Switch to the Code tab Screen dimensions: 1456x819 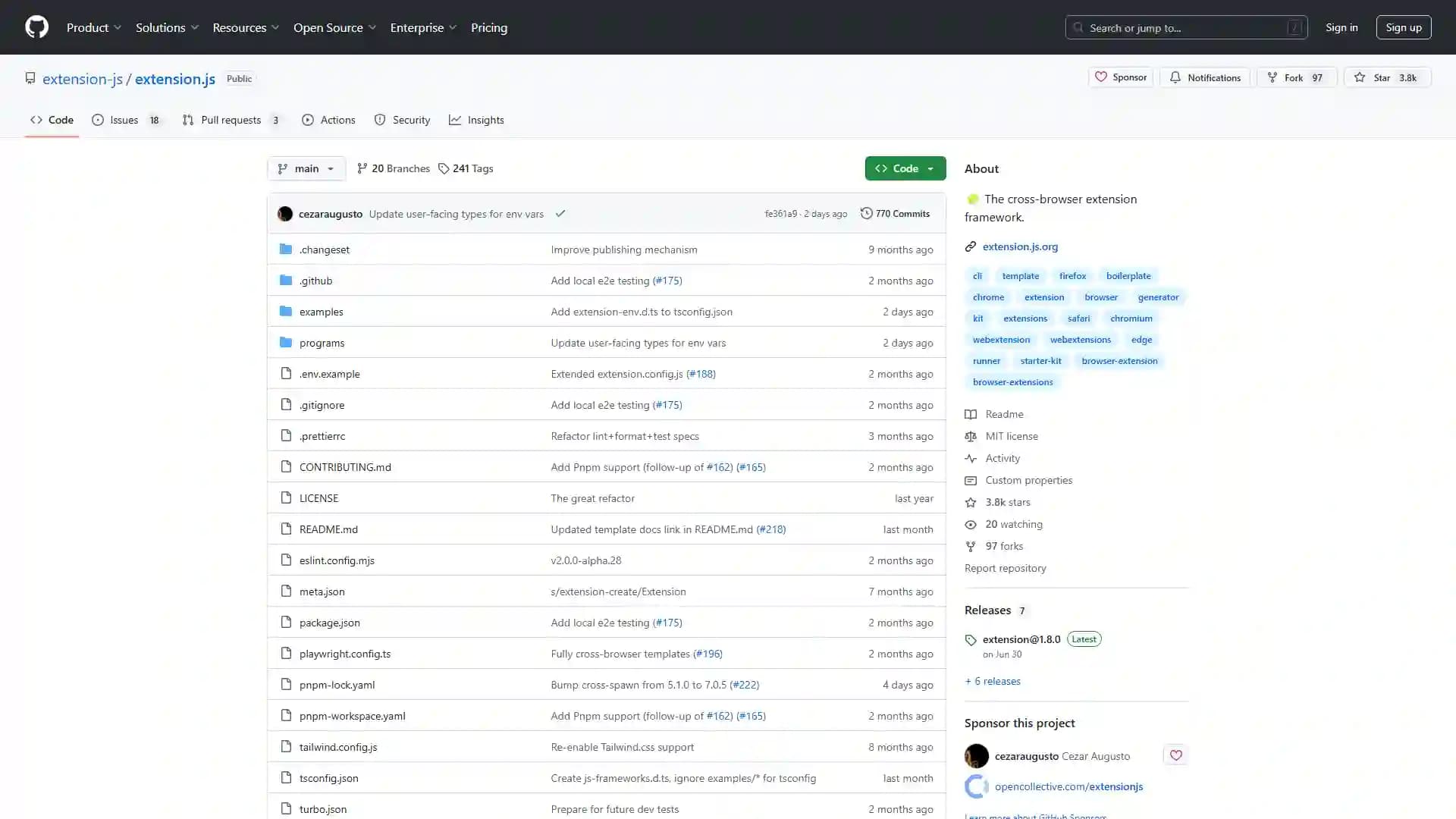(52, 120)
